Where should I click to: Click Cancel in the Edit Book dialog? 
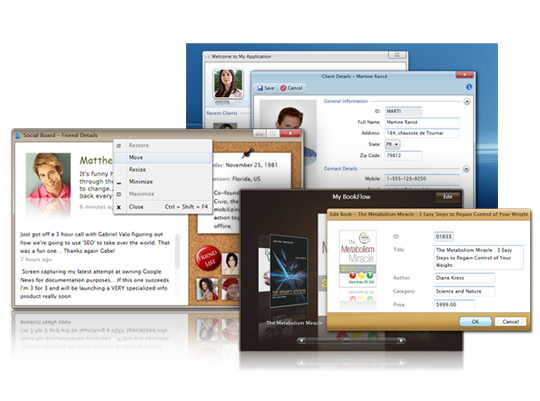[x=510, y=321]
